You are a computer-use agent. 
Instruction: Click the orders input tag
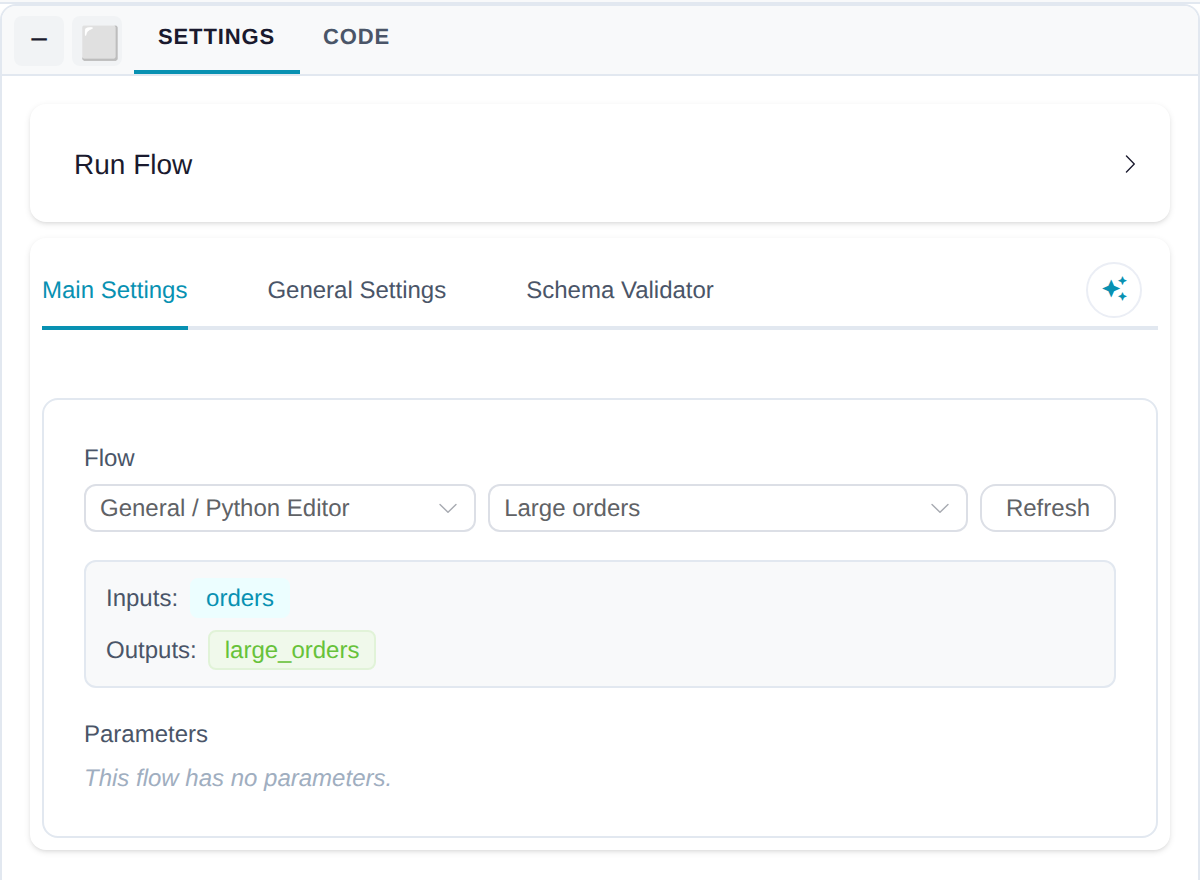[240, 598]
